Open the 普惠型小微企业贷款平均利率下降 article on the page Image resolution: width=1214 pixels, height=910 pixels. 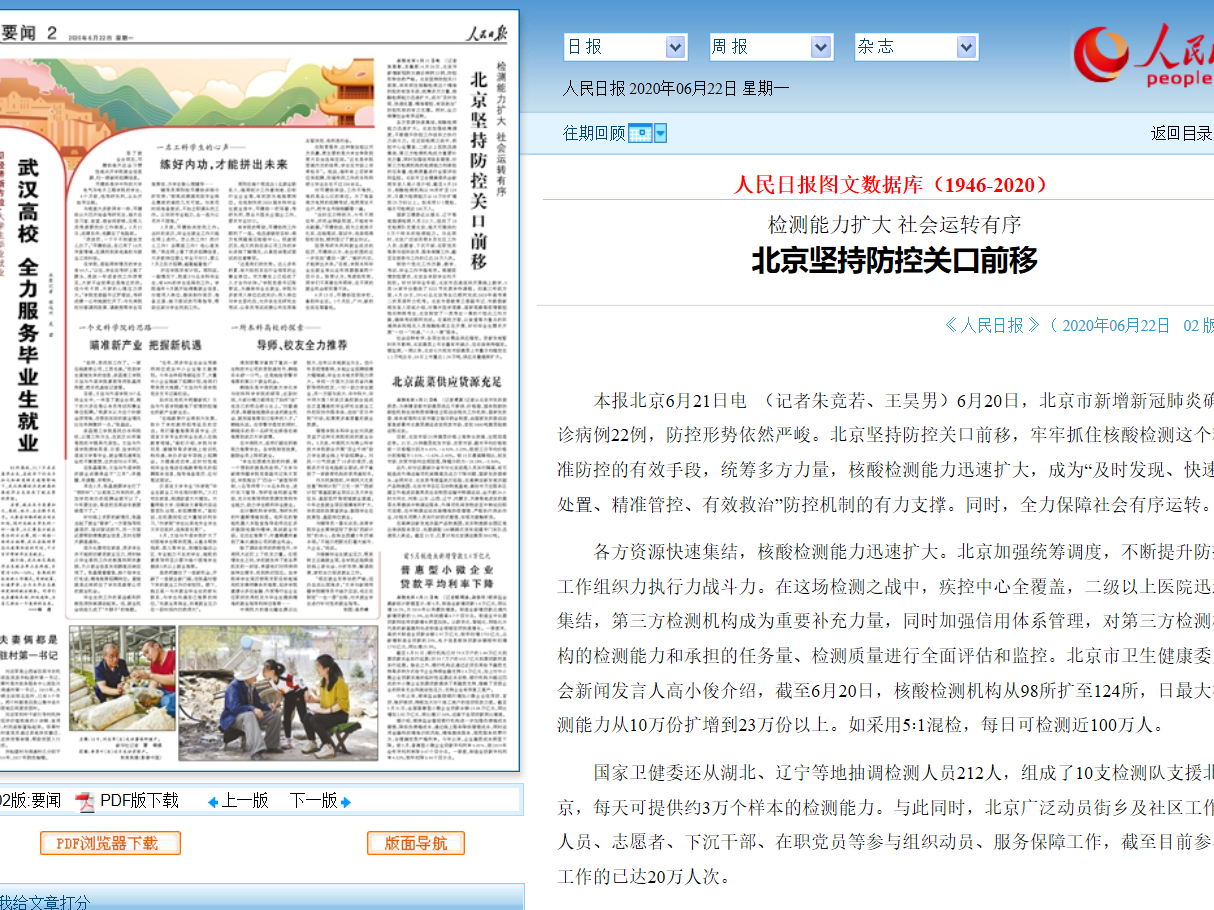pos(446,574)
